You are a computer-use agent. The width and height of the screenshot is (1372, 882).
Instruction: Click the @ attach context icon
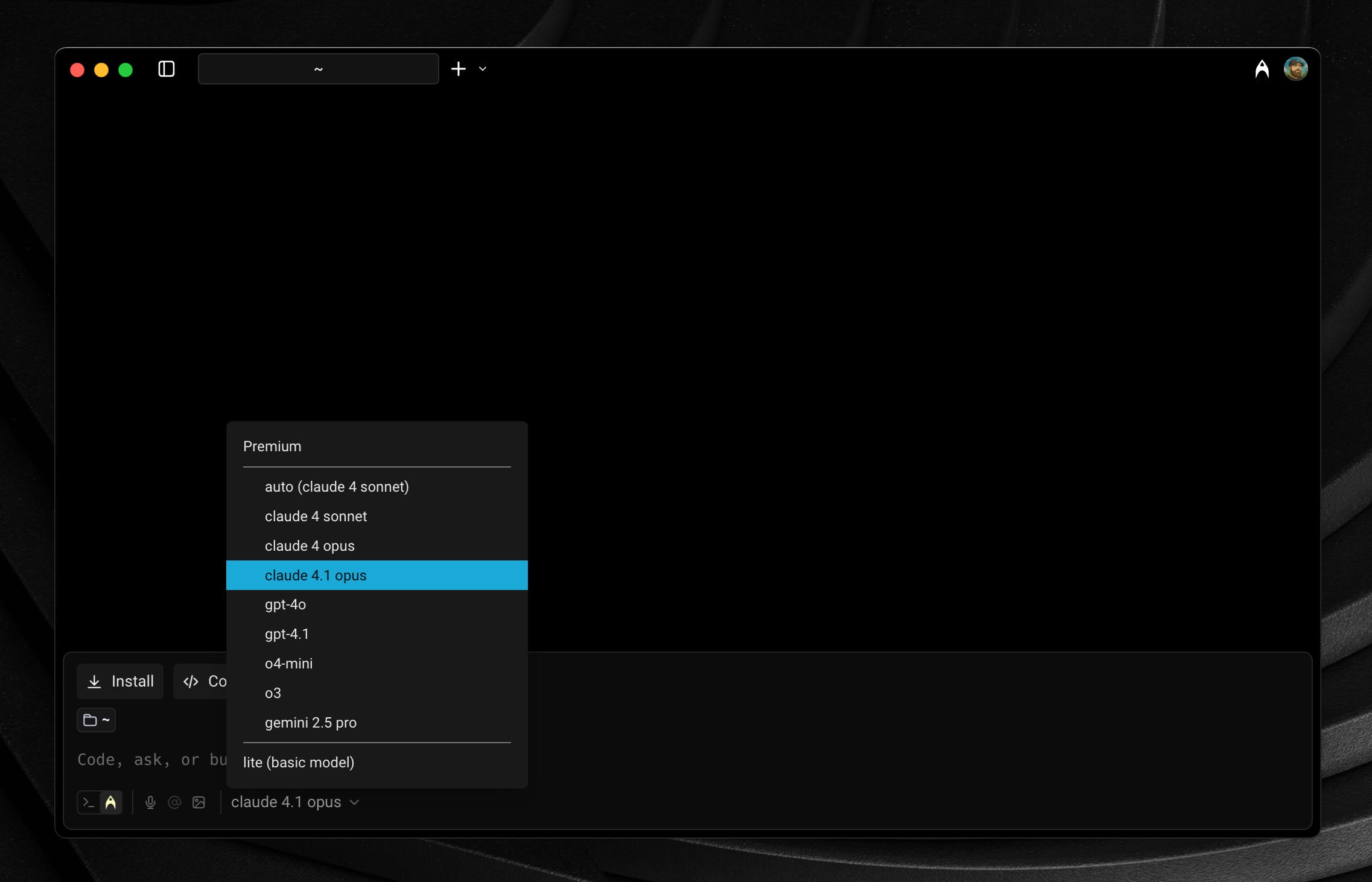(174, 802)
